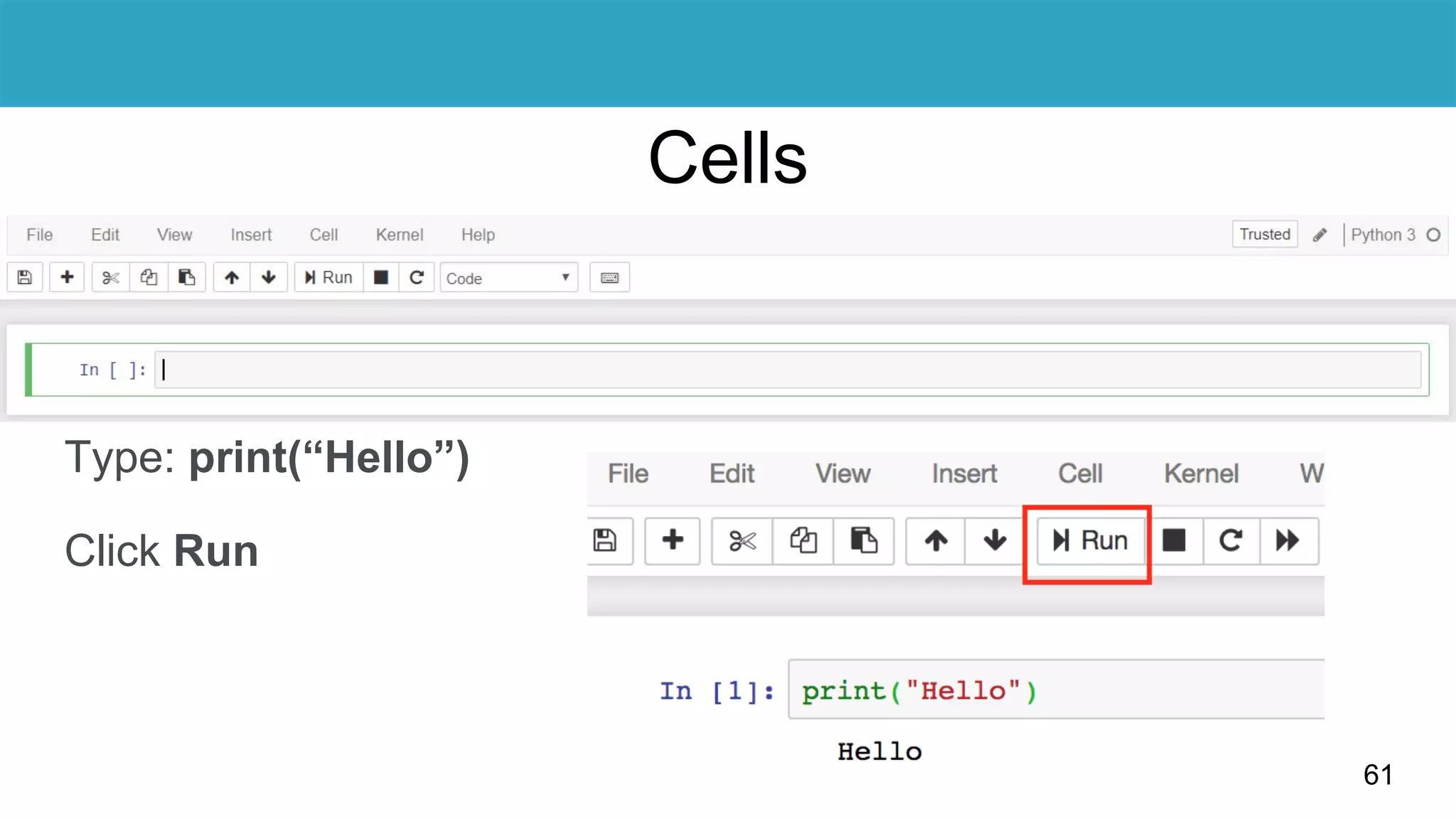Click the Trusted notebook button
Screen dimensions: 1456x819
coord(1265,234)
